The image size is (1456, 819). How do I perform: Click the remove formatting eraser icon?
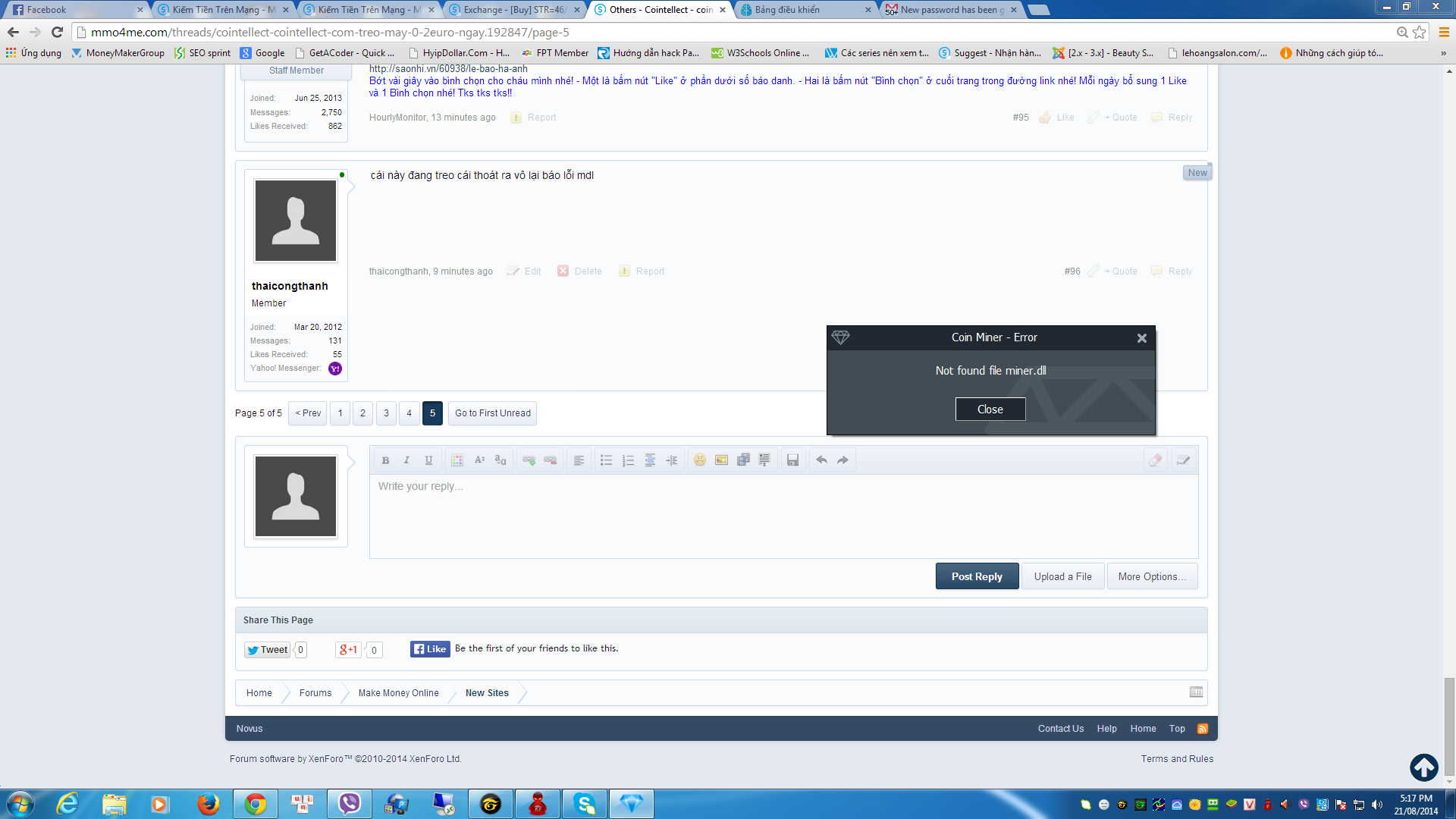pyautogui.click(x=1155, y=460)
